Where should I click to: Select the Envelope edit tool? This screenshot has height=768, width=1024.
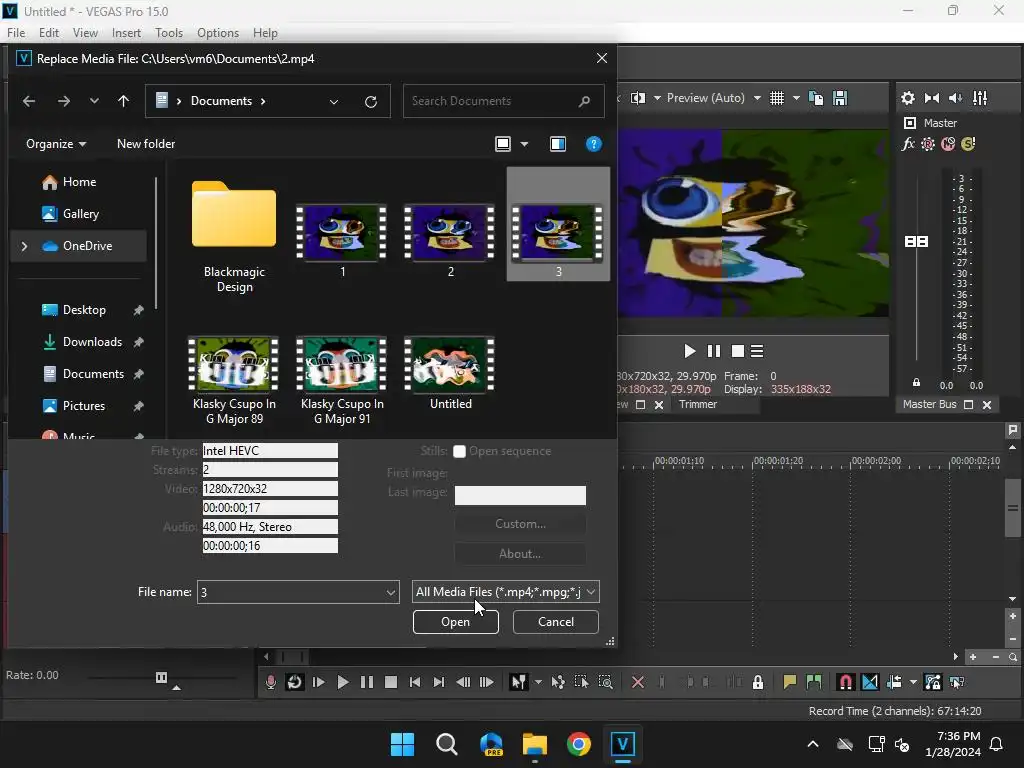coord(558,682)
